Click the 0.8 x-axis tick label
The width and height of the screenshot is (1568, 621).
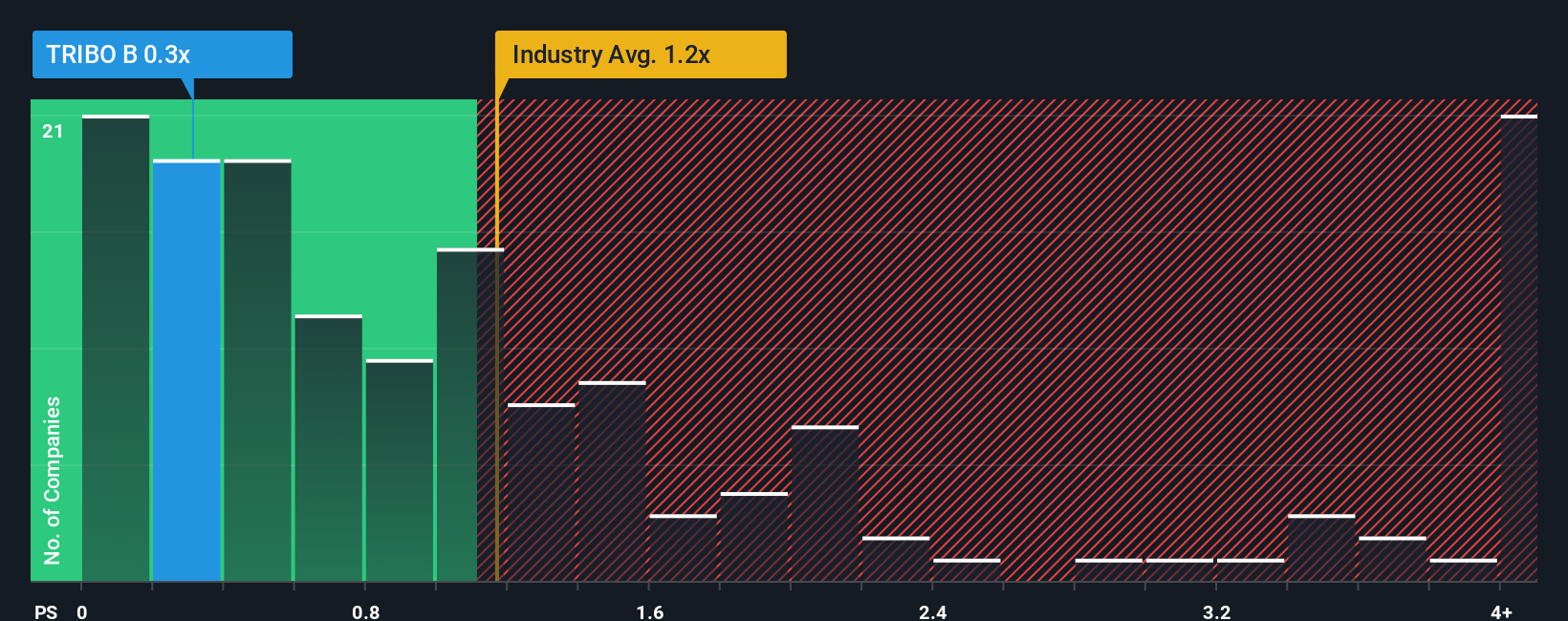pyautogui.click(x=366, y=611)
